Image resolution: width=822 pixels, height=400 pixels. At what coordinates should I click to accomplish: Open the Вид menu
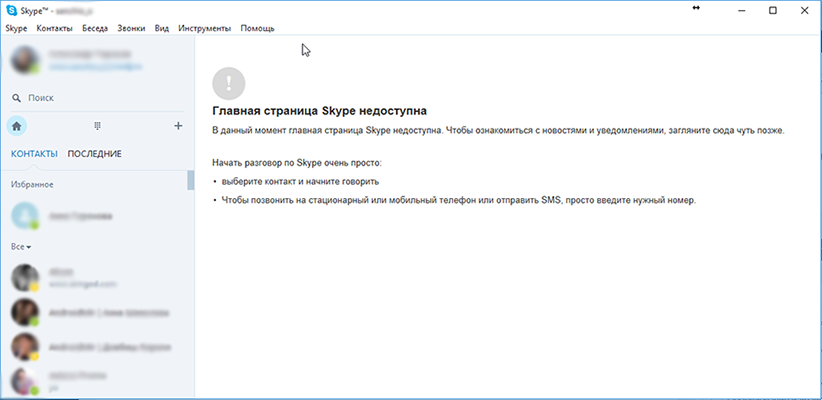click(162, 28)
